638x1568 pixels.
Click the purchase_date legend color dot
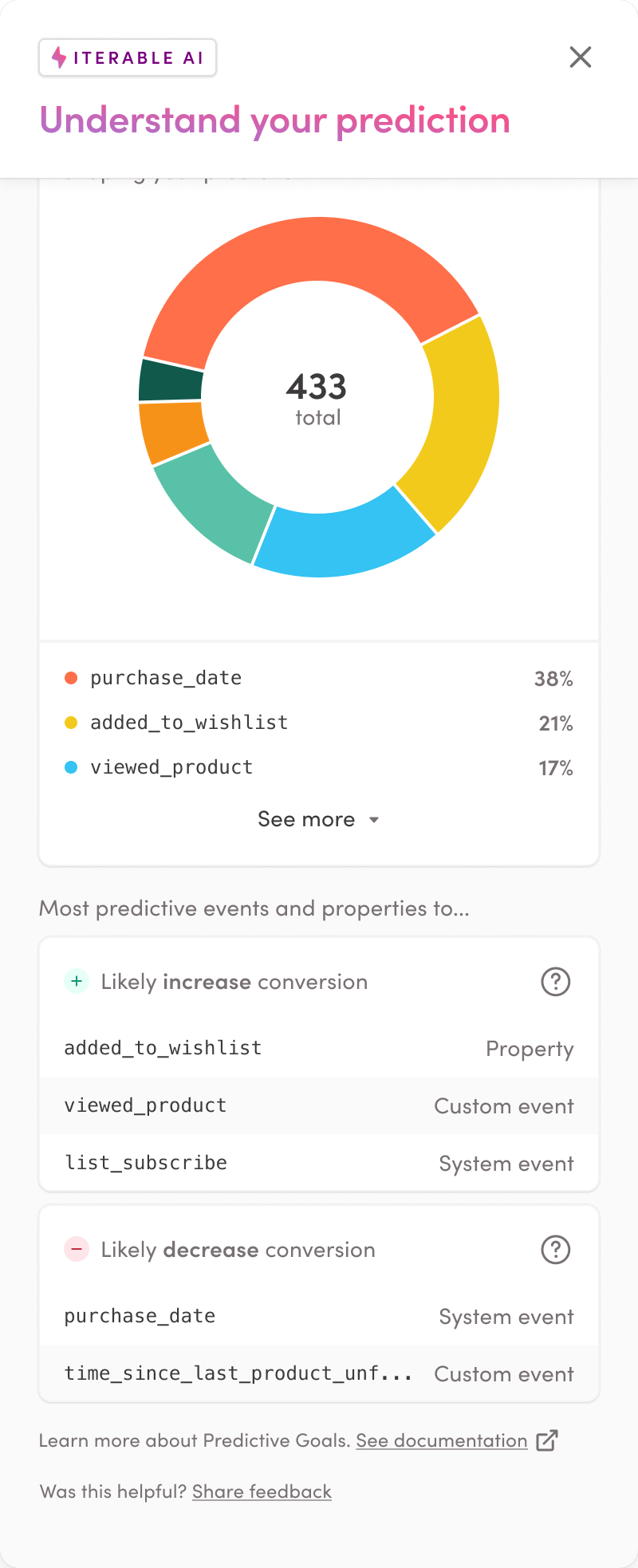pos(71,678)
